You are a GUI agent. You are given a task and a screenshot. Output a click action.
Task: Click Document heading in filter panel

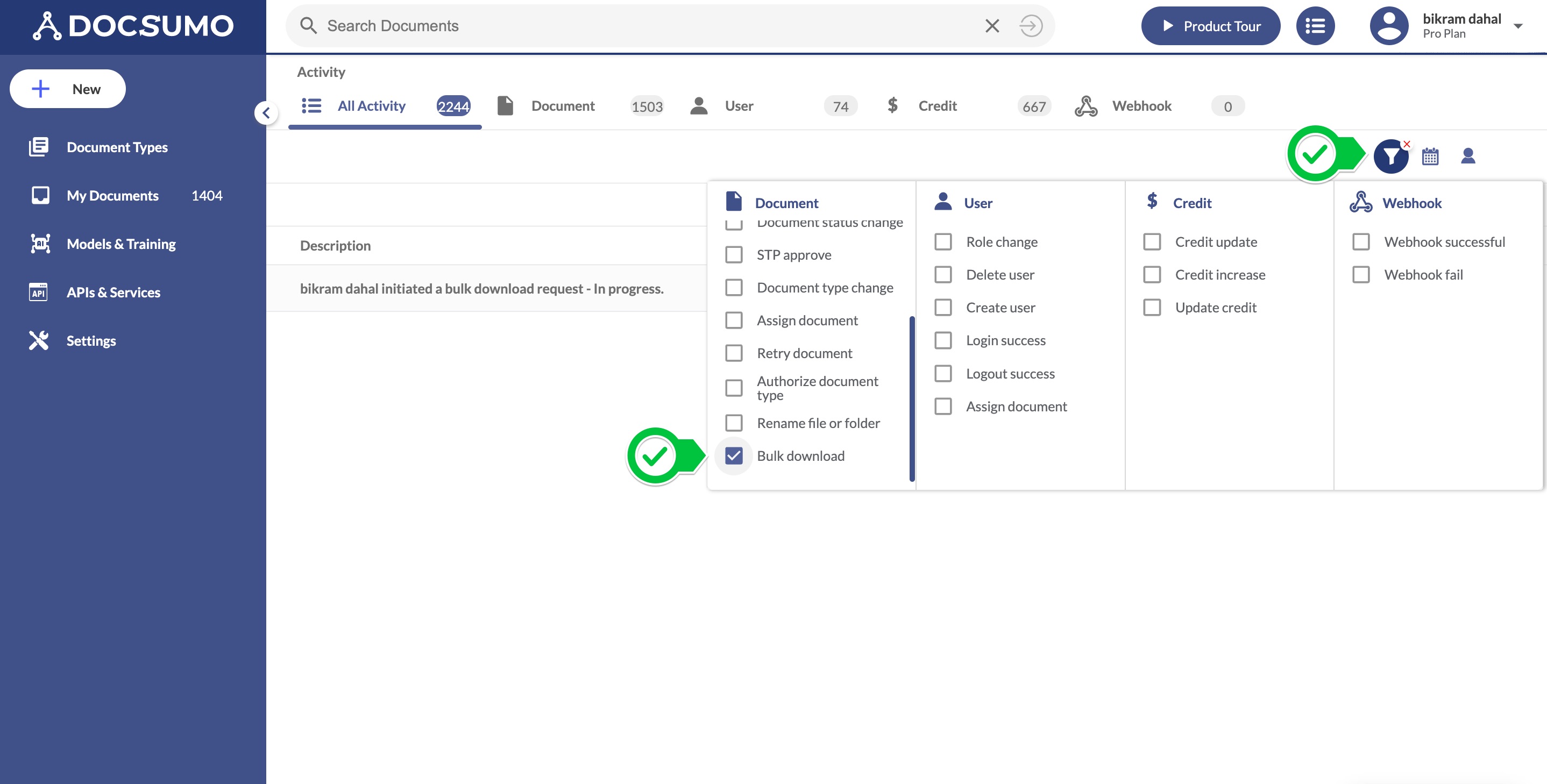pos(787,203)
